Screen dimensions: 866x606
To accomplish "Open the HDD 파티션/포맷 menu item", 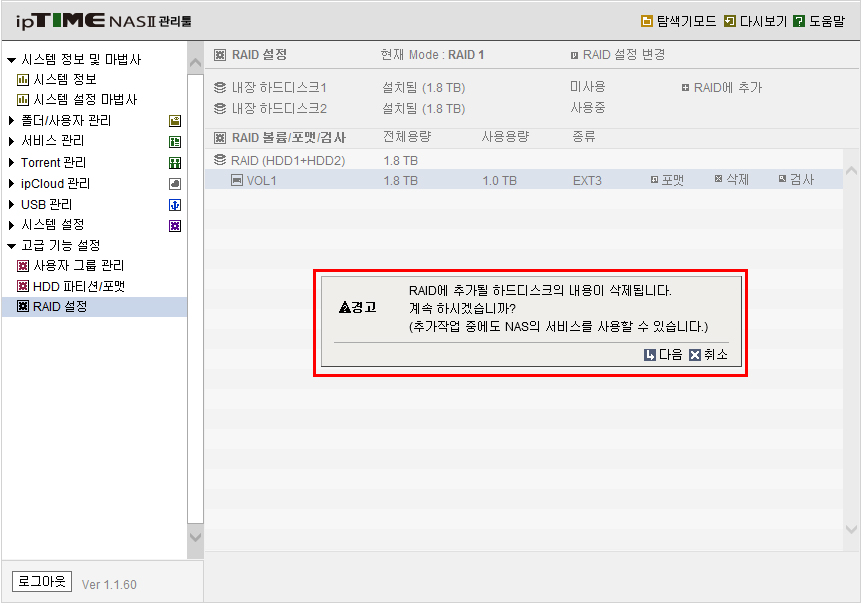I will (x=79, y=286).
